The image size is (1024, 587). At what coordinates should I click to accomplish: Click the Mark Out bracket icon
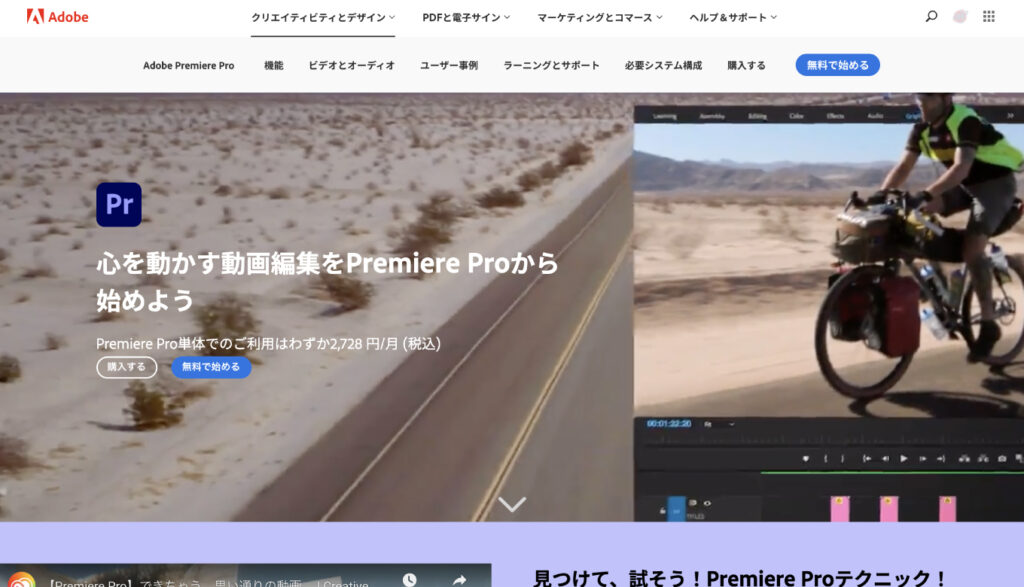click(x=842, y=458)
